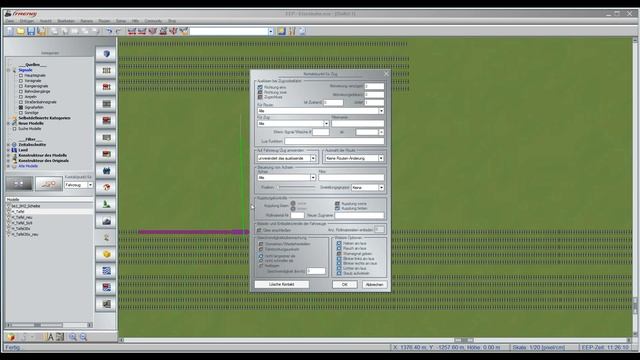Toggle the Richtung eins checkbox
The width and height of the screenshot is (640, 360).
click(x=260, y=87)
